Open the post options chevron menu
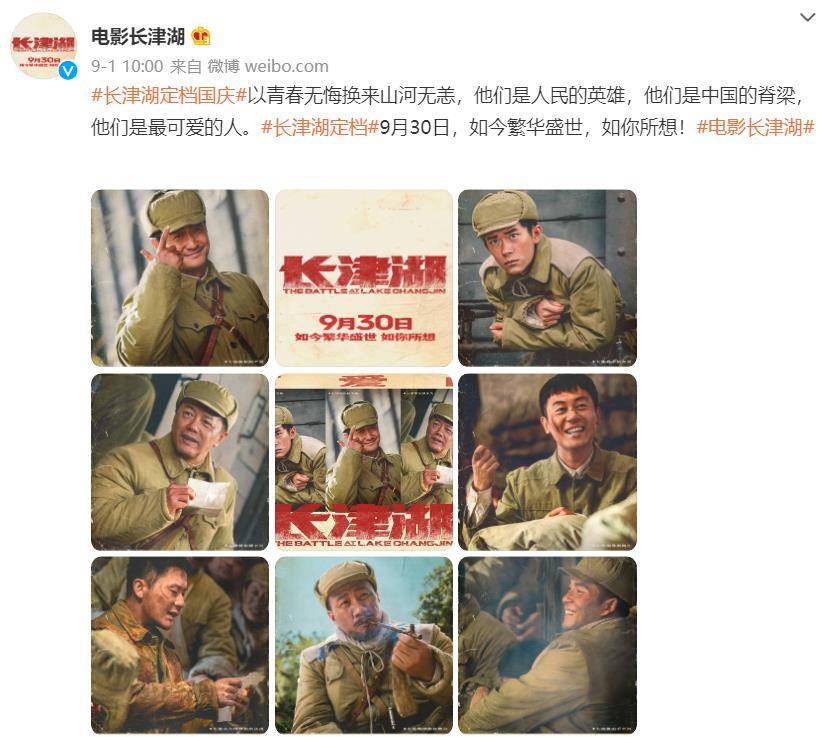The height and width of the screenshot is (737, 829). (x=807, y=17)
